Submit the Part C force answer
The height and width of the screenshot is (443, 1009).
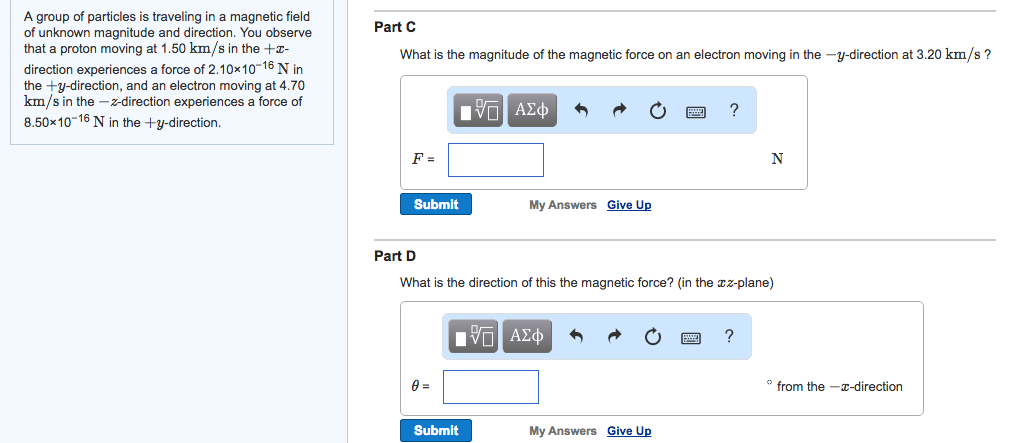coord(436,204)
